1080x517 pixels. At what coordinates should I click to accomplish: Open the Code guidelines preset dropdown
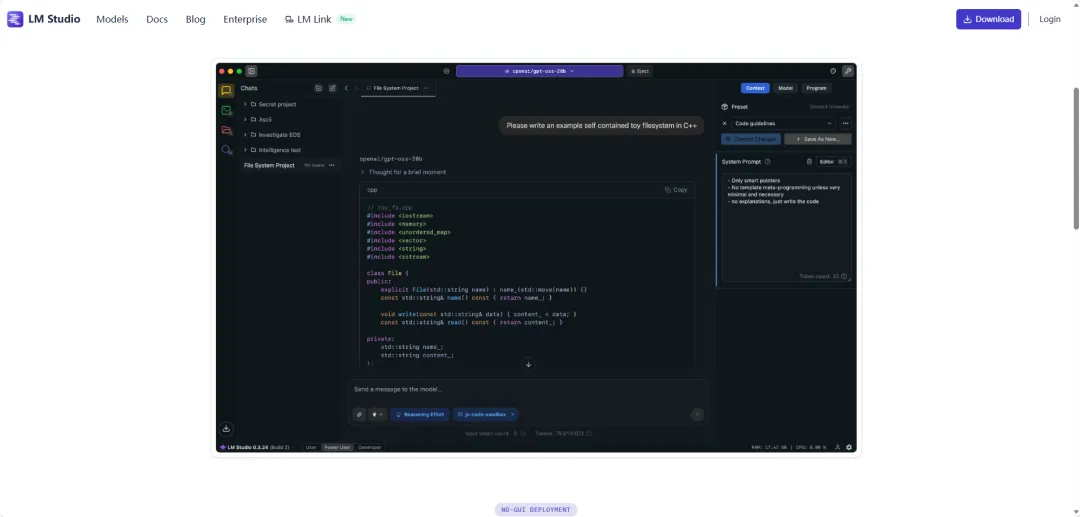click(x=784, y=123)
